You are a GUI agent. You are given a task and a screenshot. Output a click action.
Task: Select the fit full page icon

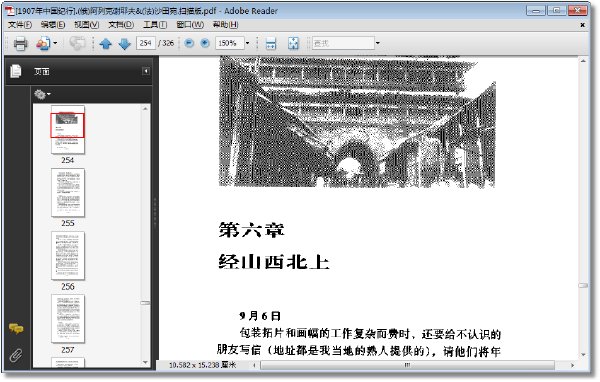coord(293,43)
